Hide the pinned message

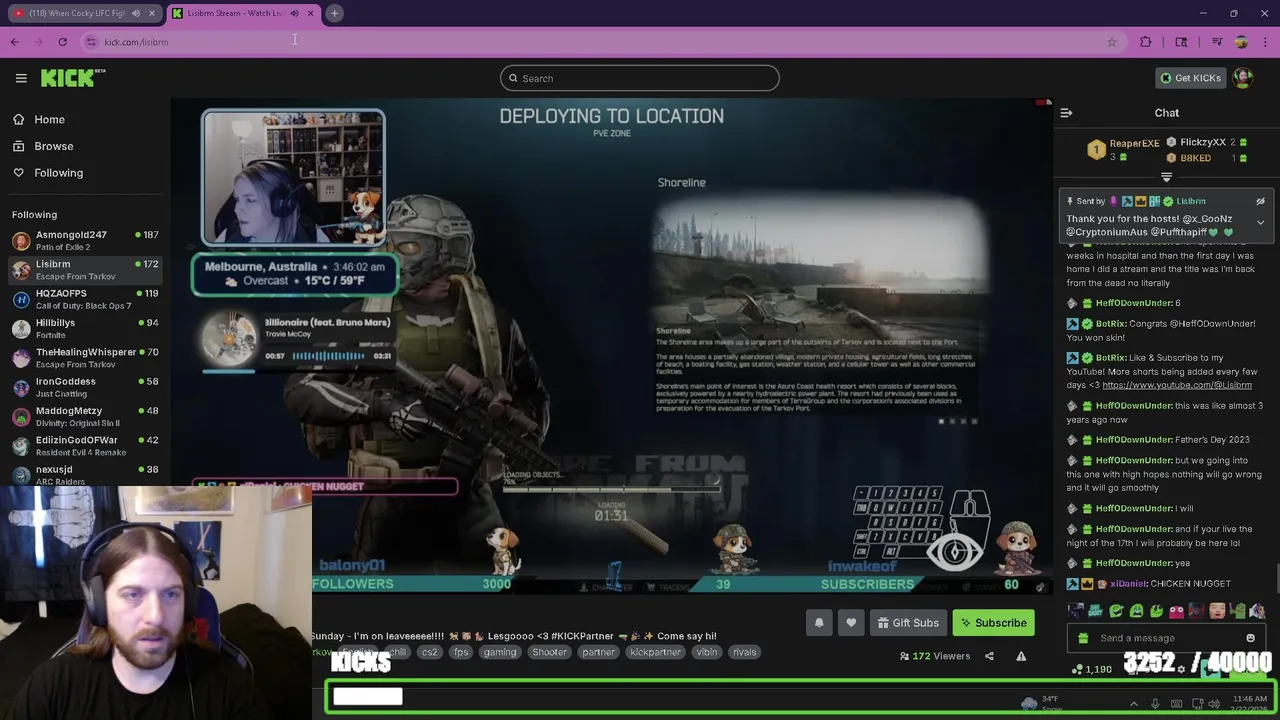[1260, 201]
